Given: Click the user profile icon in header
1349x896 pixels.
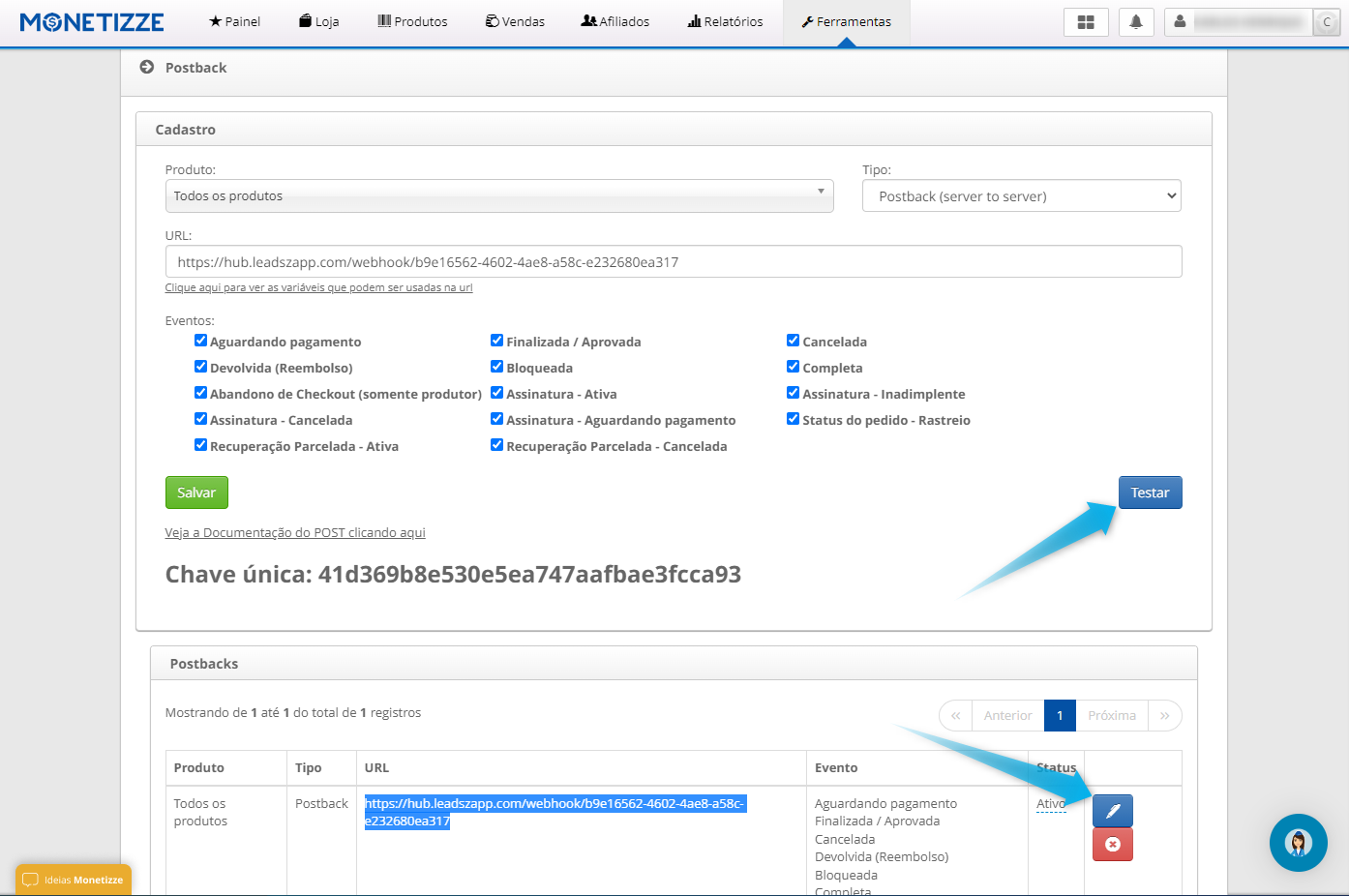Looking at the screenshot, I should [1180, 22].
